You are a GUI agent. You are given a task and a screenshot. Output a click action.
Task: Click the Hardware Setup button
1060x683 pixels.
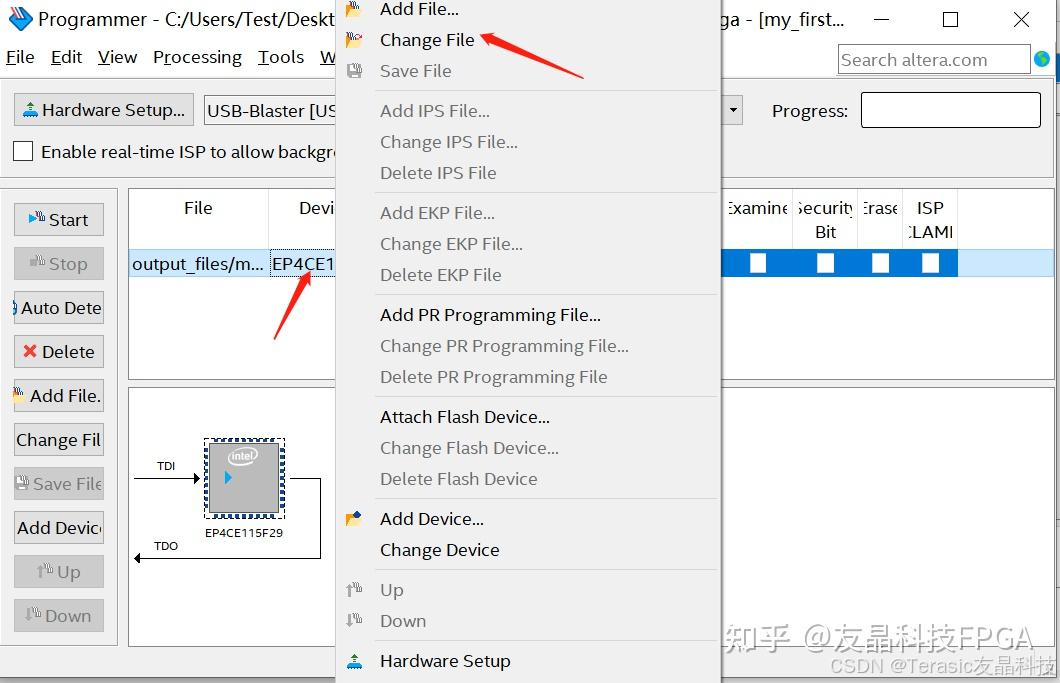(x=103, y=110)
